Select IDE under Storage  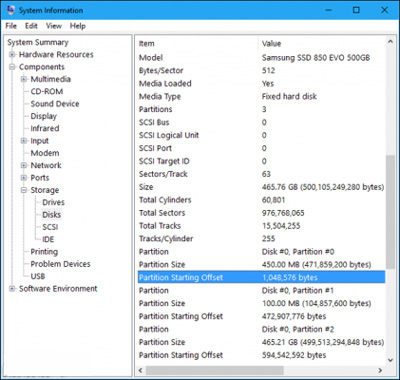click(48, 239)
